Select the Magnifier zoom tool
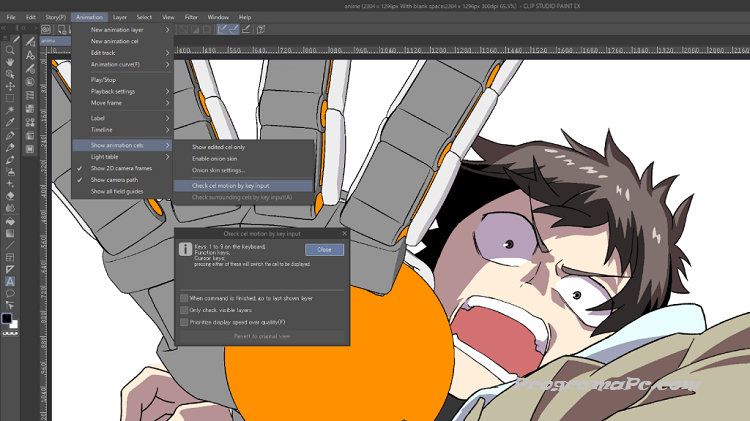750x421 pixels. click(10, 49)
